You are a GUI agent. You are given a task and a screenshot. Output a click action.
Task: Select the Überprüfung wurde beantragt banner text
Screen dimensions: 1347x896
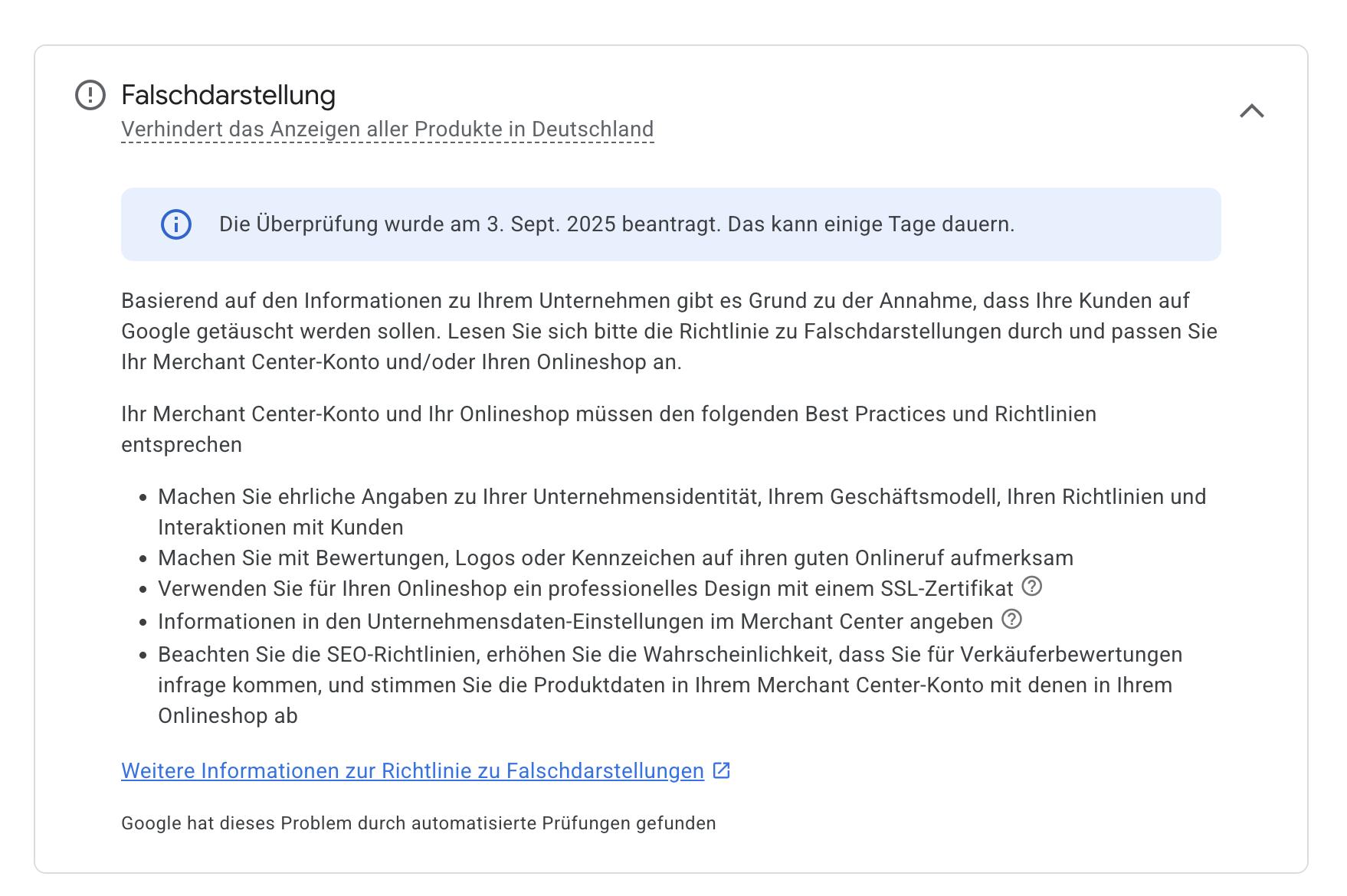pos(616,224)
